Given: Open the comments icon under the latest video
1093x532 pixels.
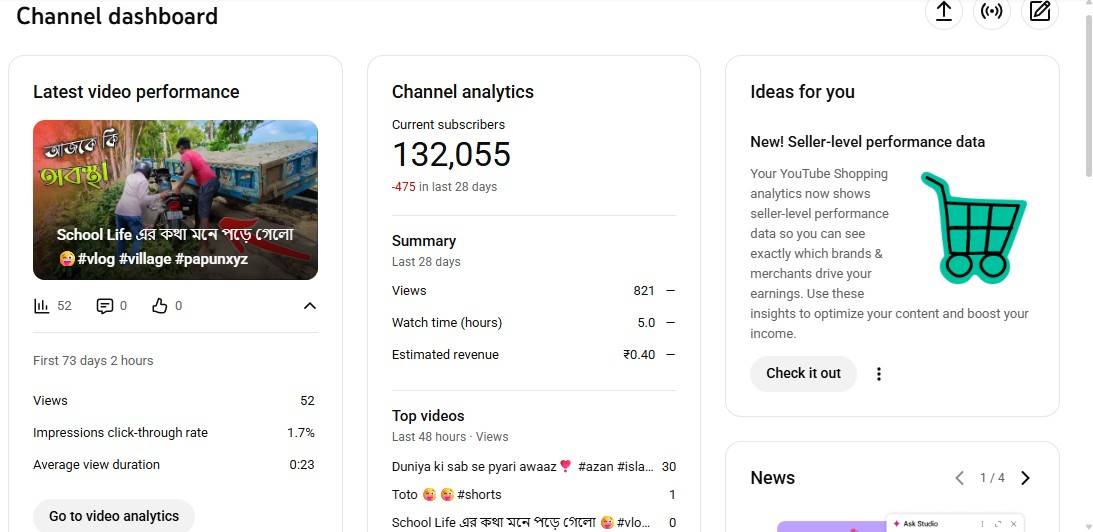Looking at the screenshot, I should [x=105, y=306].
